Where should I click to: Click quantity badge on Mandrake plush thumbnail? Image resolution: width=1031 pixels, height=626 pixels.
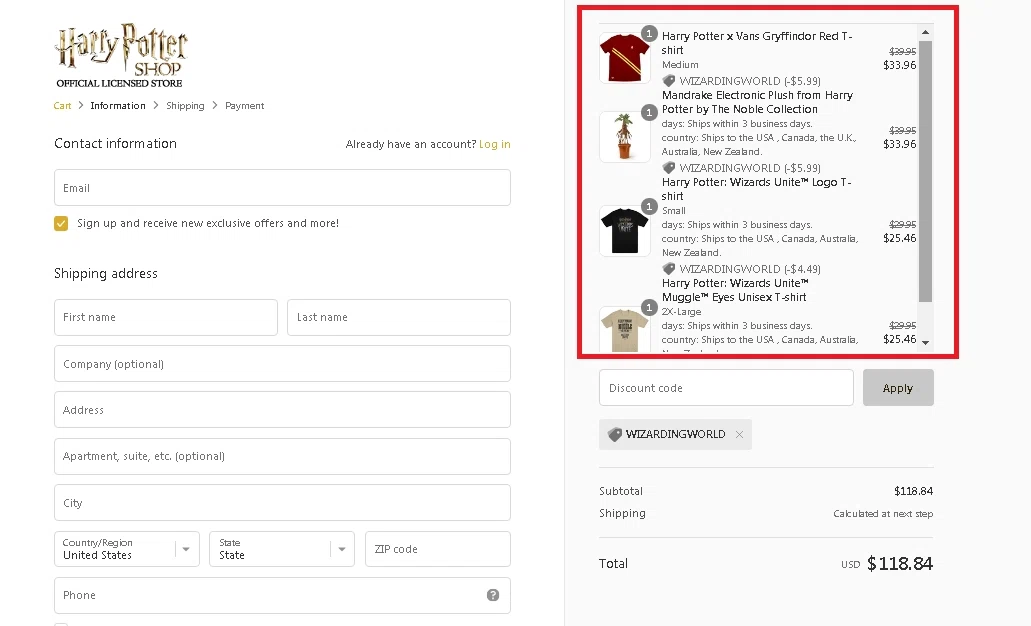coord(649,112)
